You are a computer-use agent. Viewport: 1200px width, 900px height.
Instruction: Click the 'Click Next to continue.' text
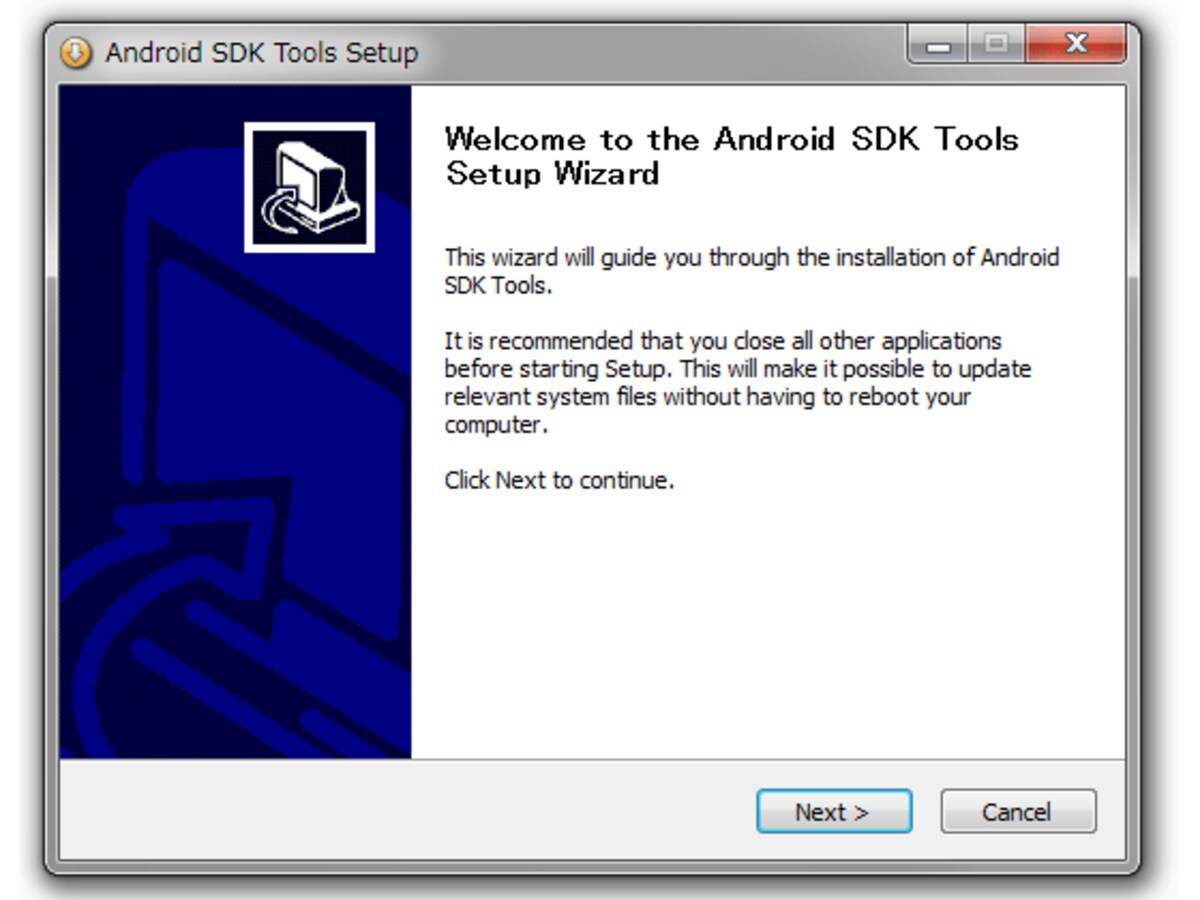click(x=559, y=480)
